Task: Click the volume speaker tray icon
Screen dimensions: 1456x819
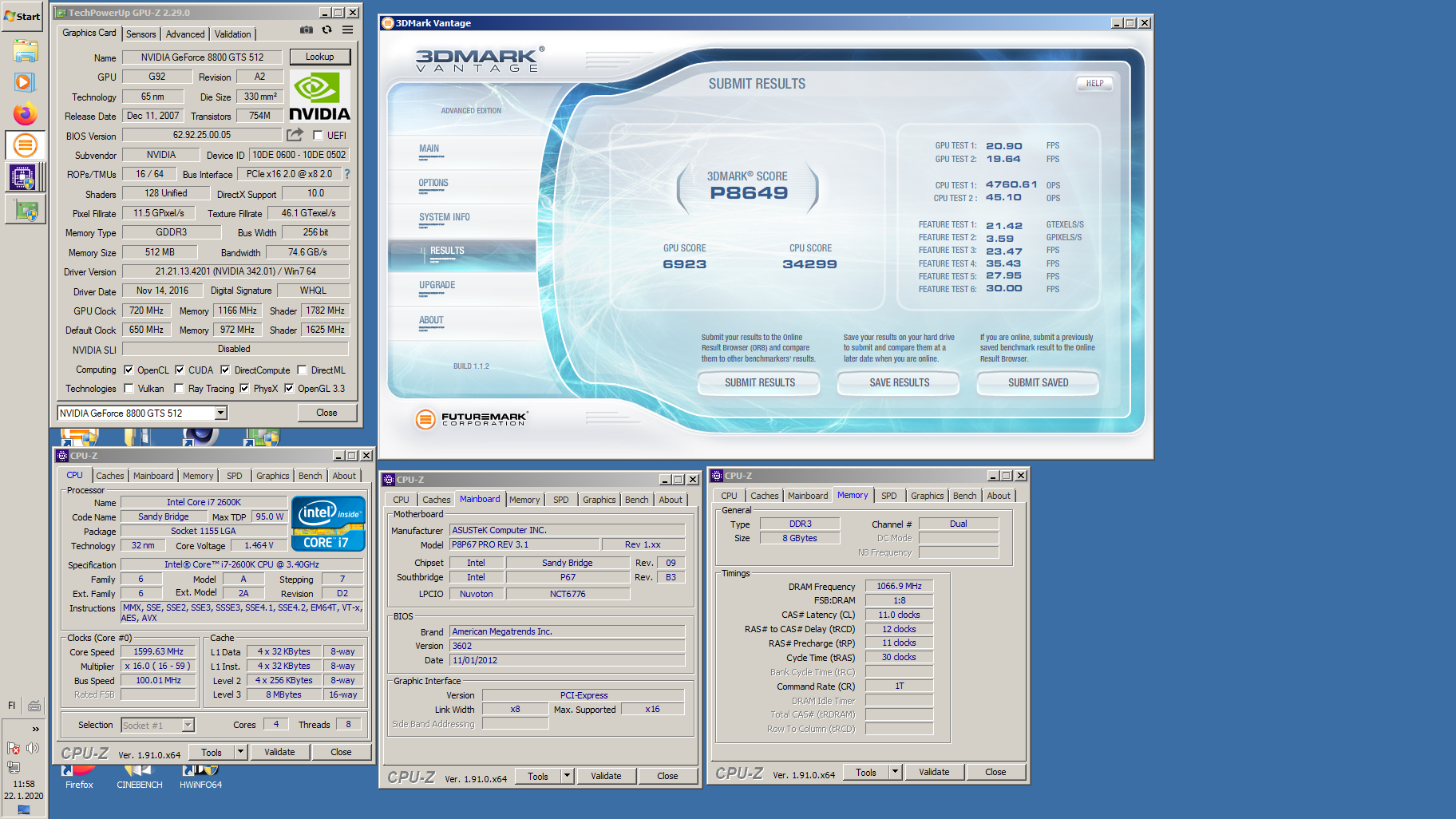Action: pyautogui.click(x=33, y=748)
